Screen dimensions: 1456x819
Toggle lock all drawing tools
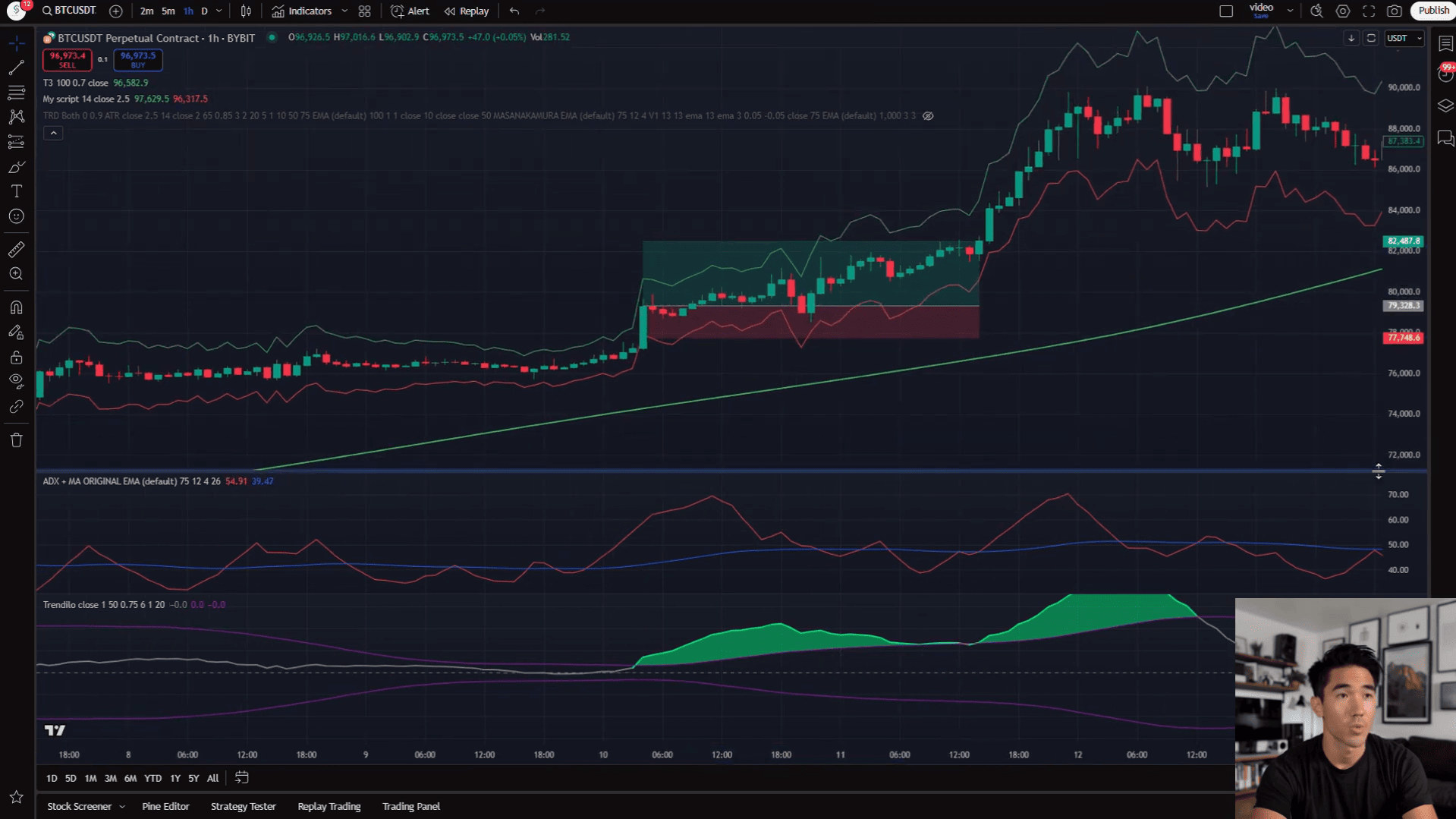click(x=16, y=357)
